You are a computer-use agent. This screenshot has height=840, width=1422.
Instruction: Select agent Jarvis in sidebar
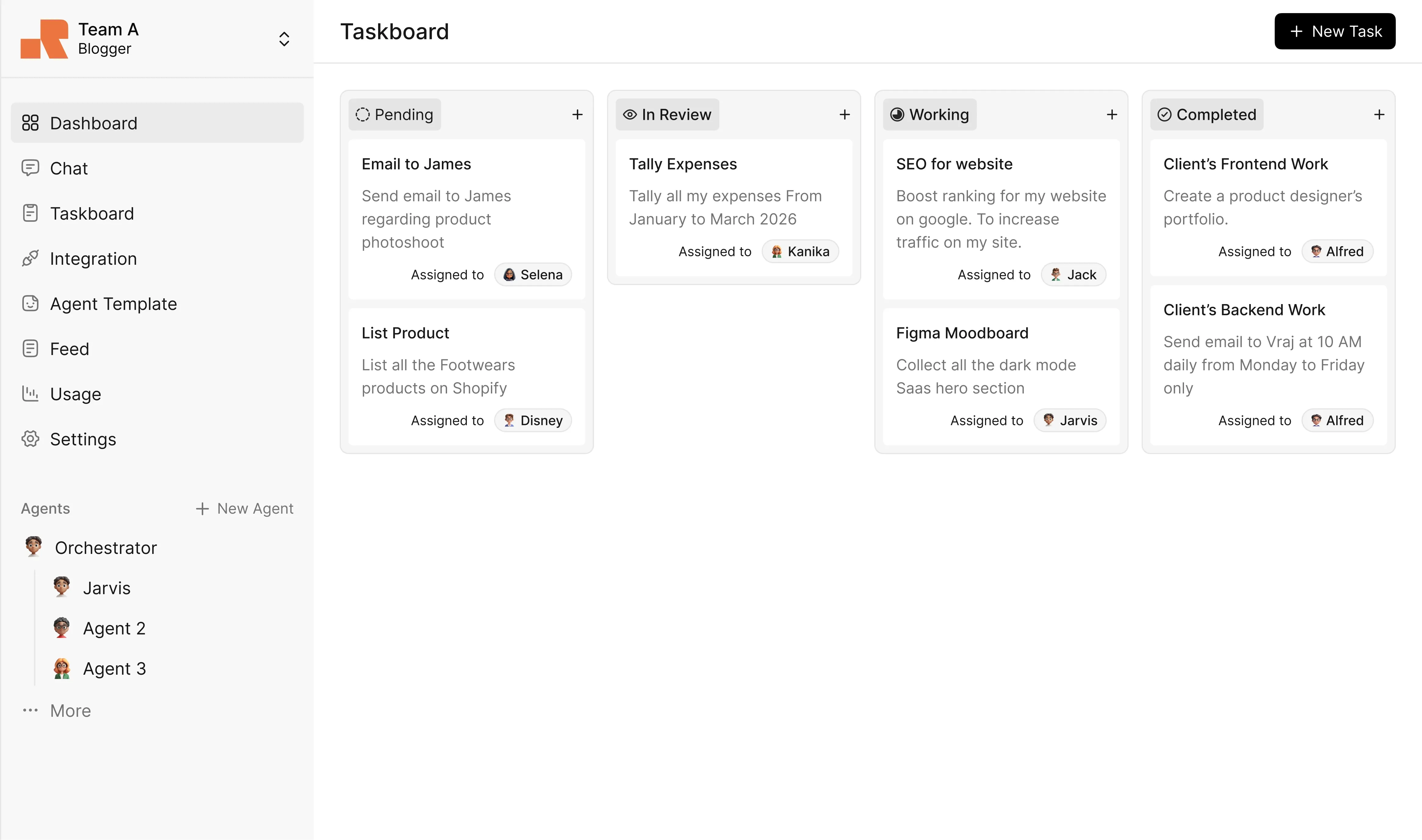tap(106, 587)
